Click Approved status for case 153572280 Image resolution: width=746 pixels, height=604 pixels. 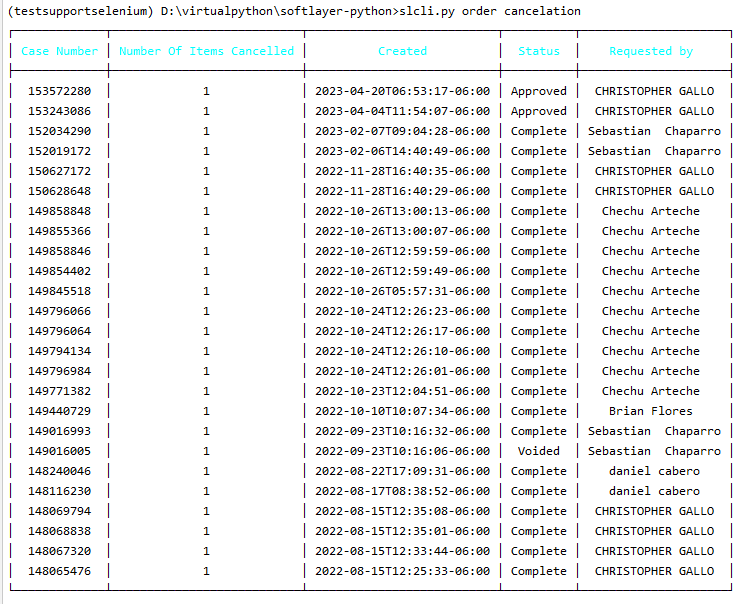[x=539, y=91]
